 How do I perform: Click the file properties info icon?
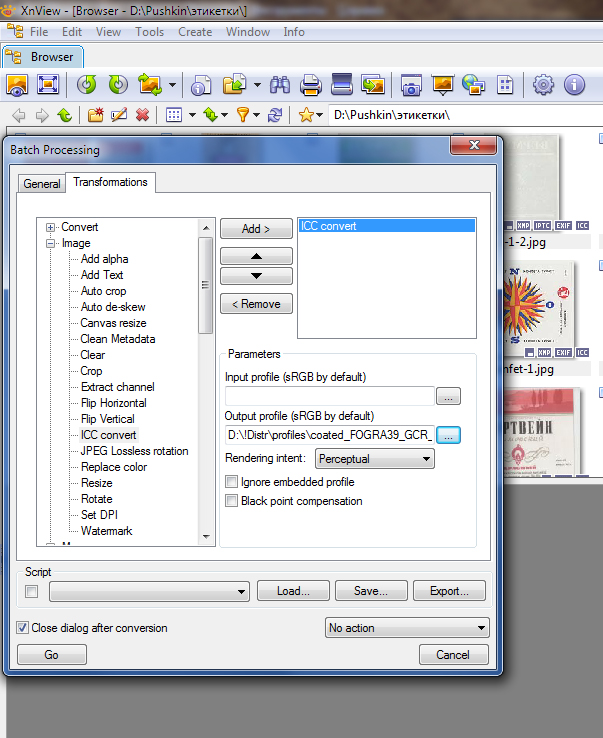click(x=201, y=85)
